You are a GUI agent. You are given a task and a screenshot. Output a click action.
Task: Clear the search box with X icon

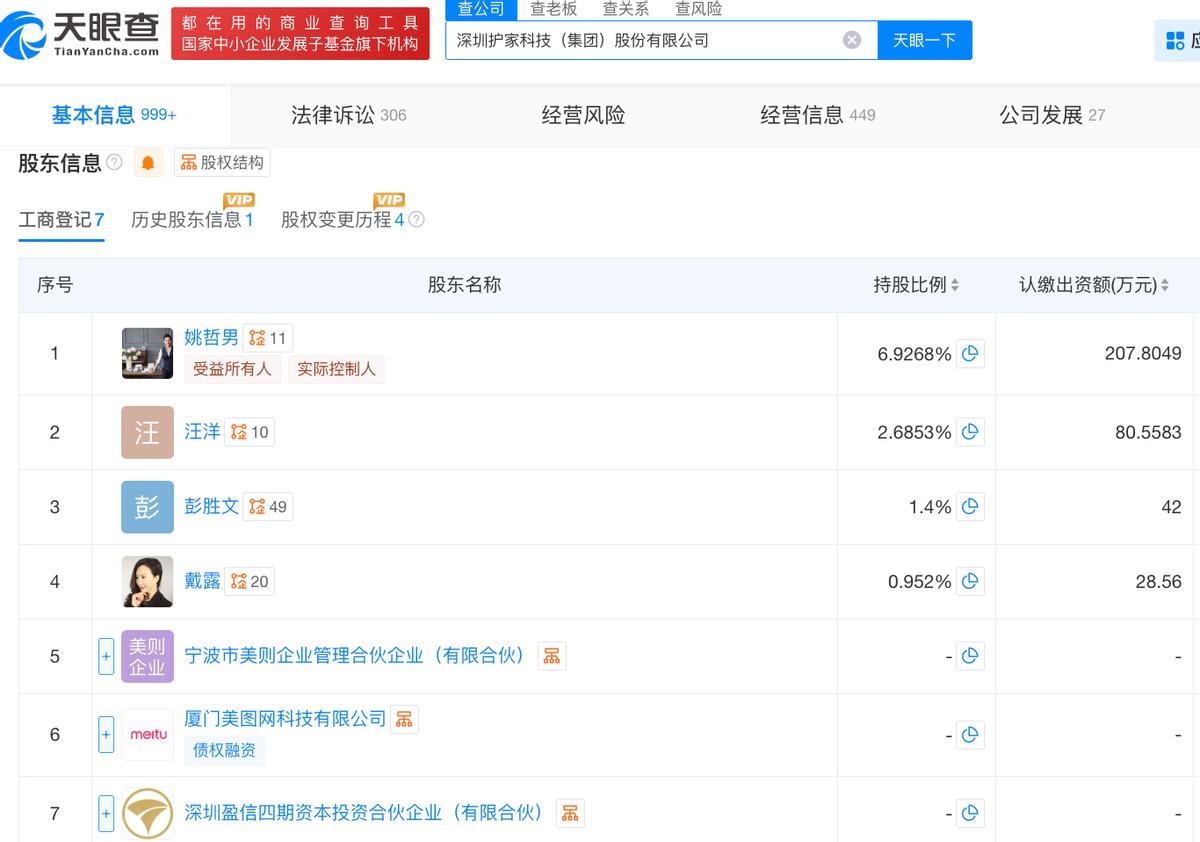[852, 40]
